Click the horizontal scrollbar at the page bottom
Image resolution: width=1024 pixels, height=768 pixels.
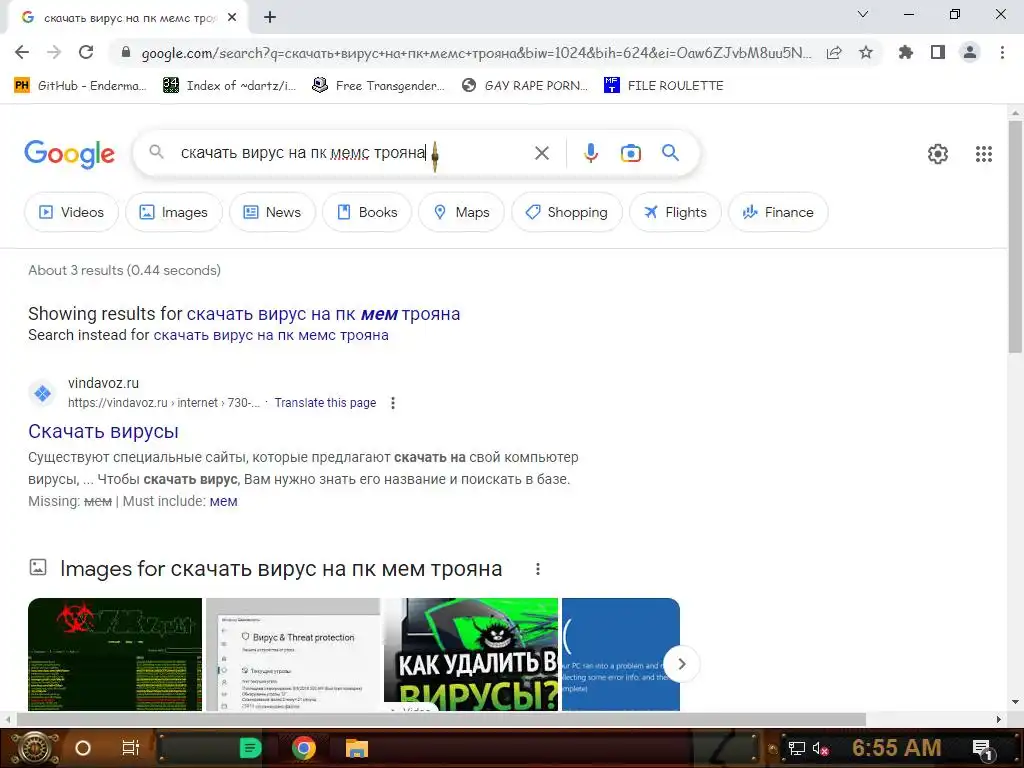[441, 719]
